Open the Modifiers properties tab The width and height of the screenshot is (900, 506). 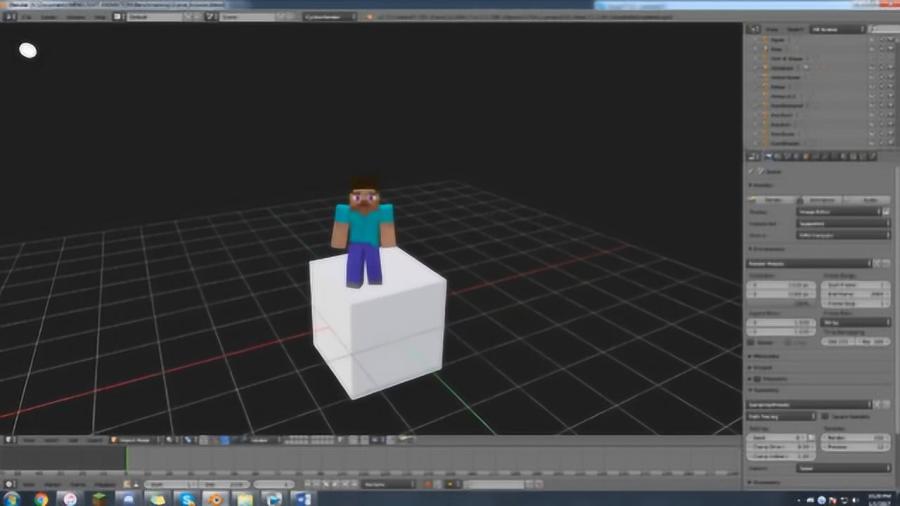(825, 156)
